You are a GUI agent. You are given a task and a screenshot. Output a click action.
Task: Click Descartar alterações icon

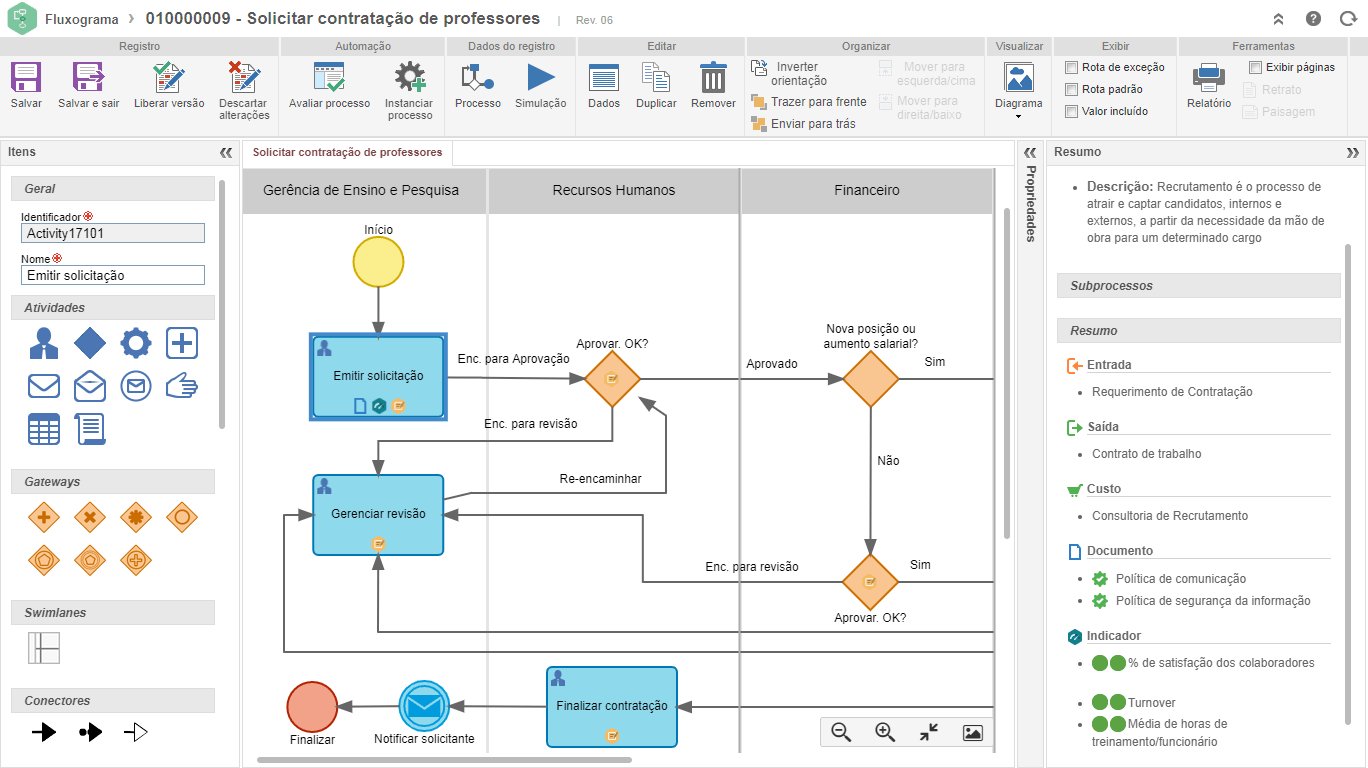tap(244, 78)
